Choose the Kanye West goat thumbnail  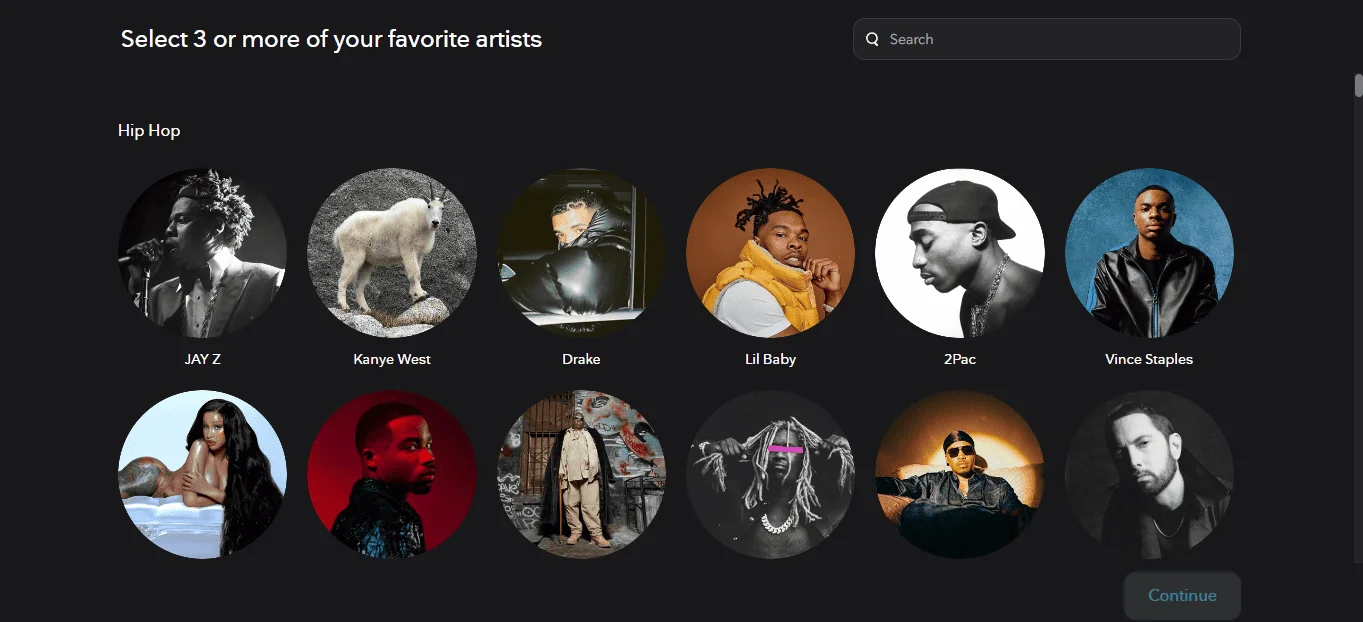coord(392,252)
